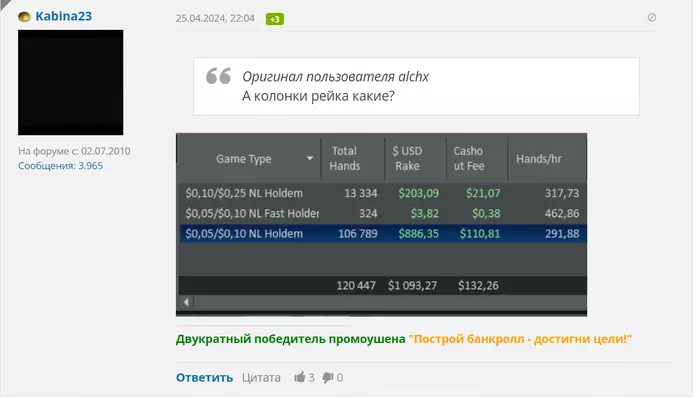This screenshot has height=398, width=700.
Task: Click the gold user status icon
Action: coord(24,17)
